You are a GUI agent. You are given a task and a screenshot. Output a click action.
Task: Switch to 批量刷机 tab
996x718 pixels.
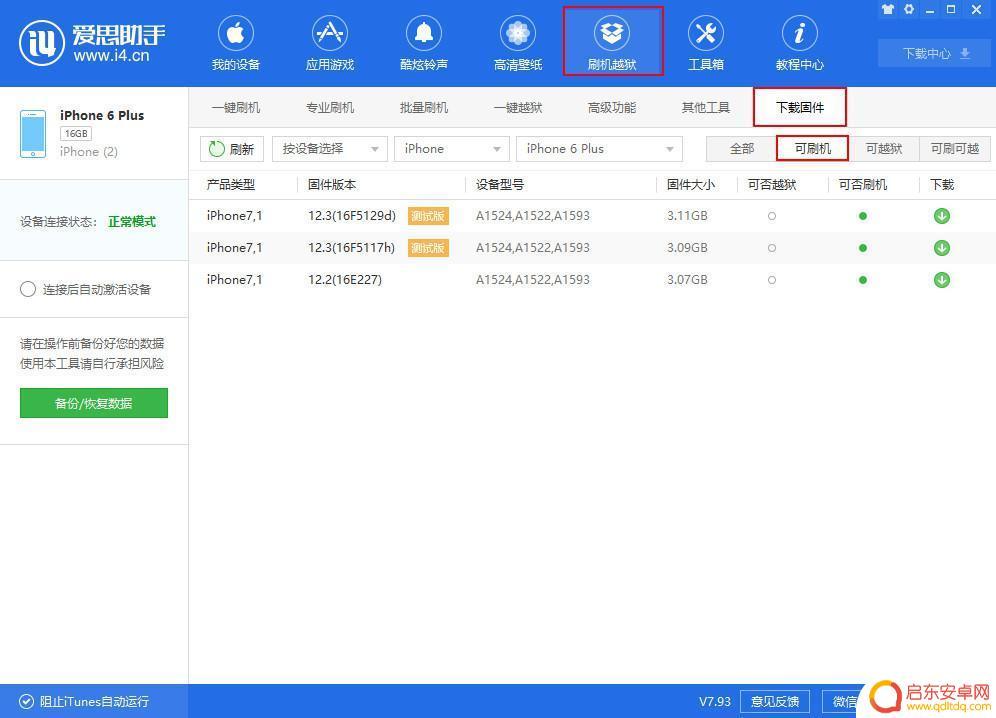coord(424,107)
